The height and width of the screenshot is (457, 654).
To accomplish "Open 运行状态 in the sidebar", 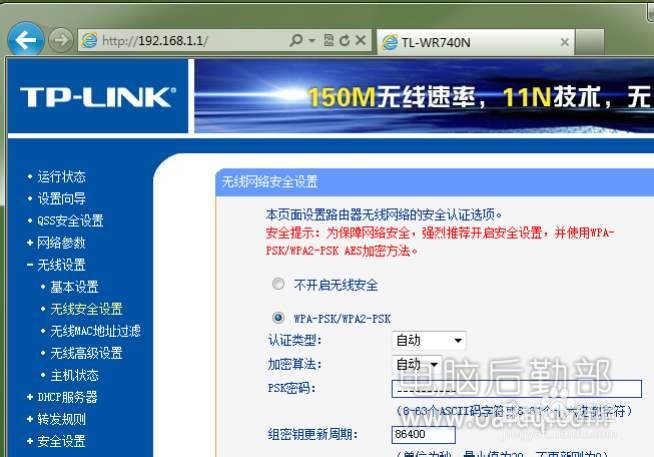I will coord(61,177).
